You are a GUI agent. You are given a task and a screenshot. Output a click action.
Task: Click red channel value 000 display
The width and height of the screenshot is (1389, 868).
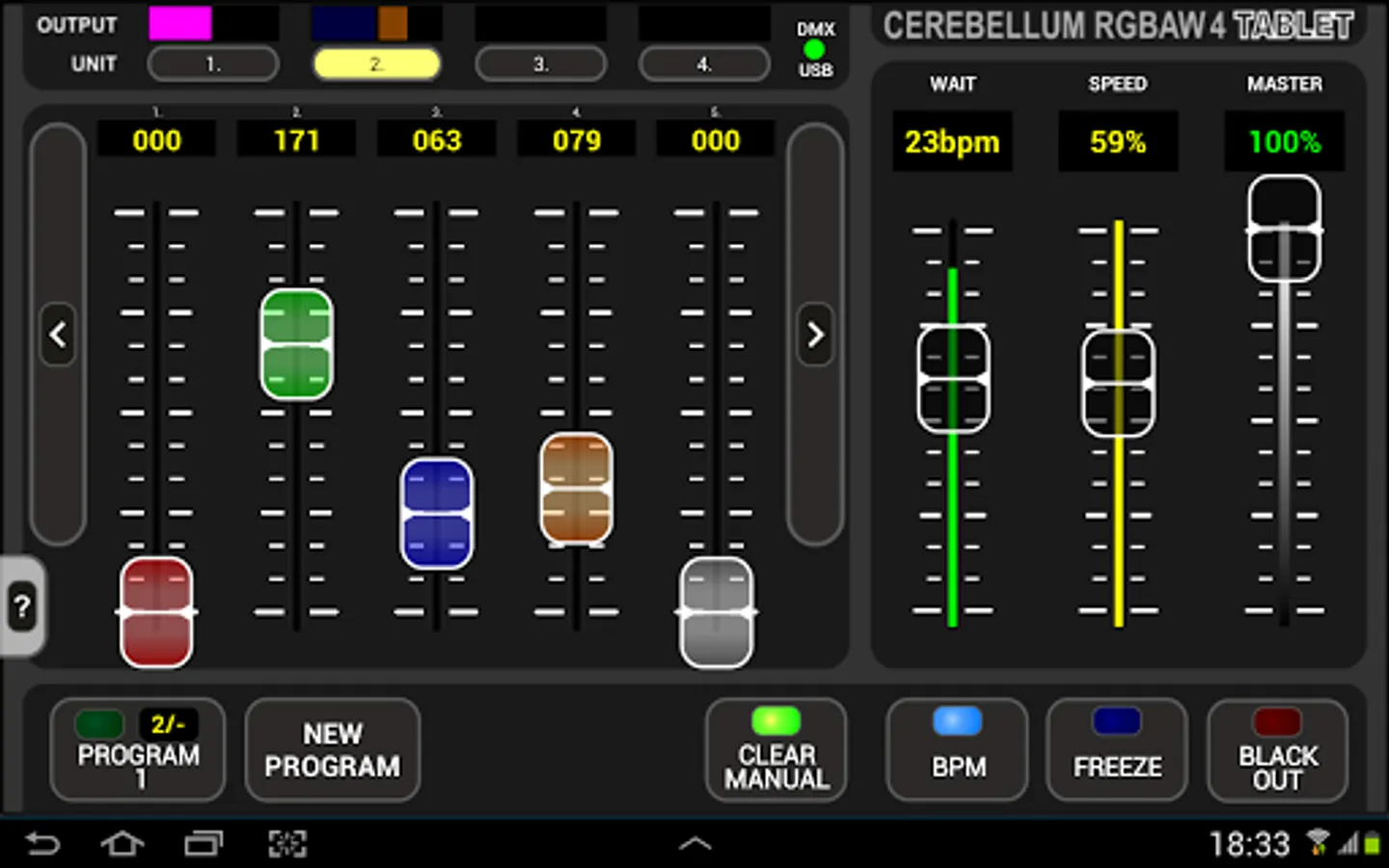point(156,141)
